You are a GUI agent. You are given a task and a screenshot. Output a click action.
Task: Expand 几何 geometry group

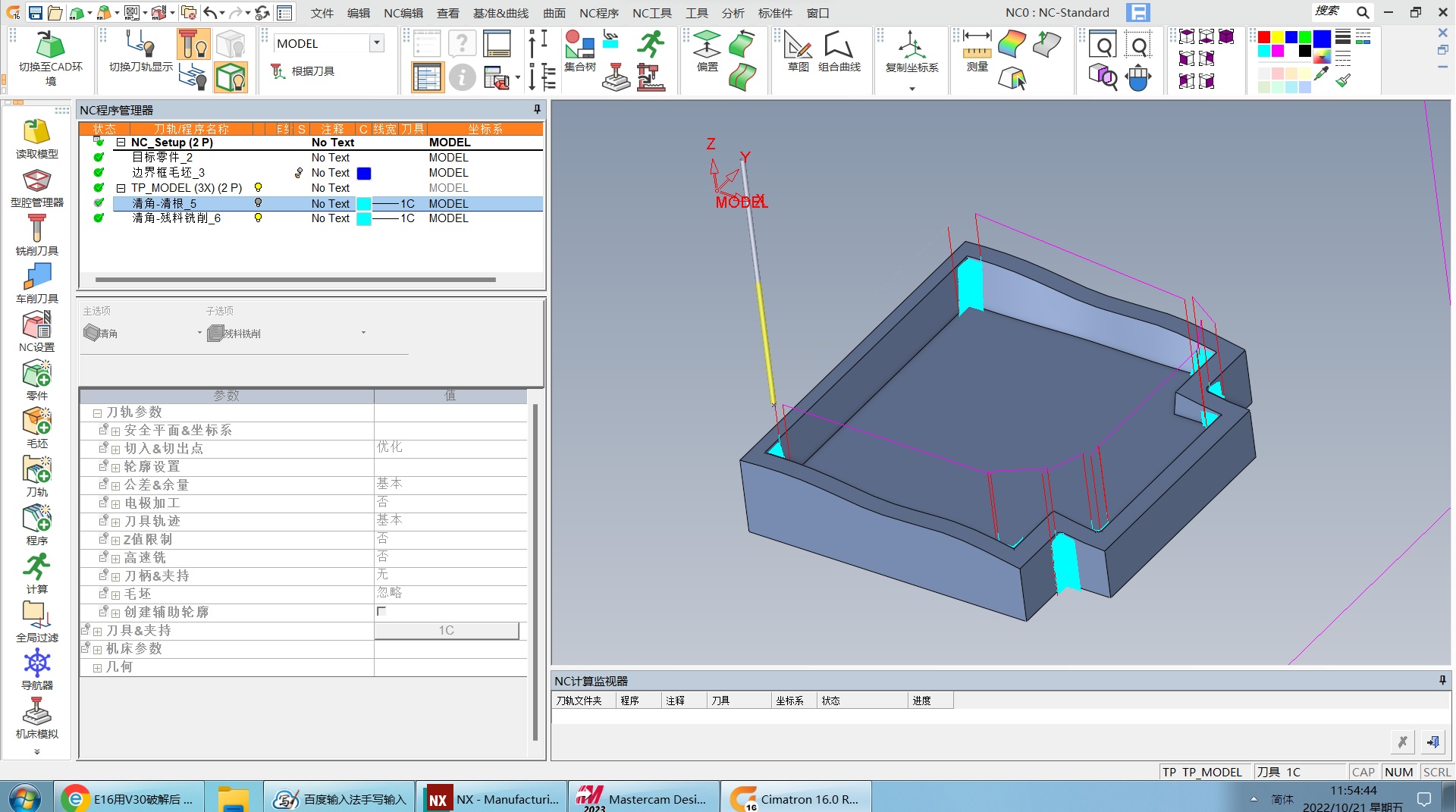[97, 668]
